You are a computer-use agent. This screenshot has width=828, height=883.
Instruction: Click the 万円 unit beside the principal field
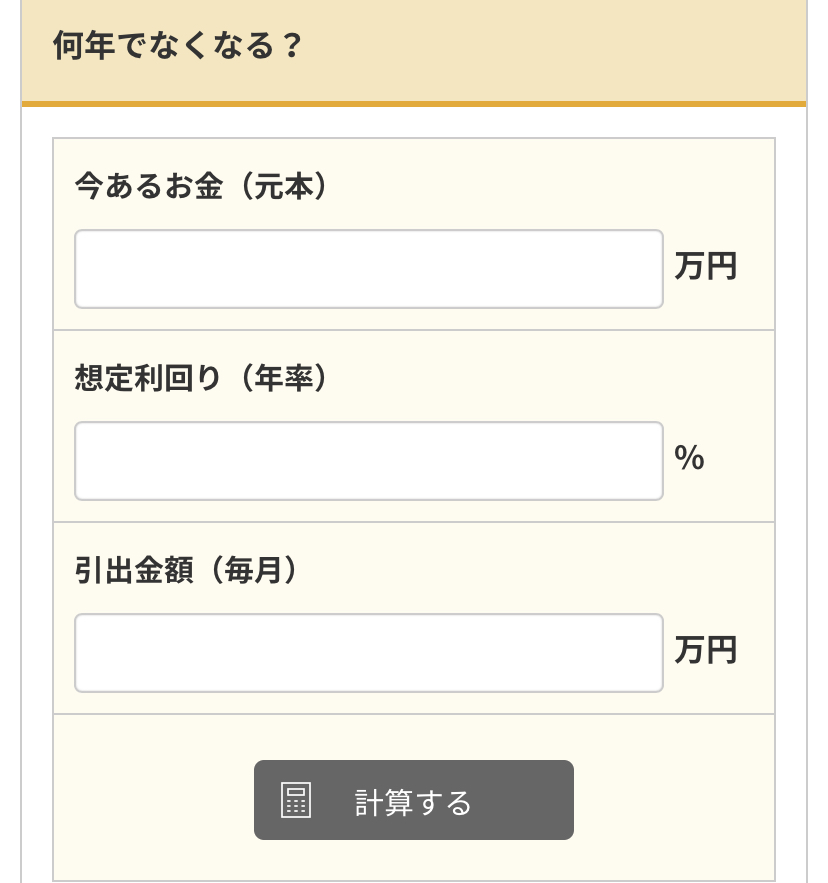[x=706, y=266]
